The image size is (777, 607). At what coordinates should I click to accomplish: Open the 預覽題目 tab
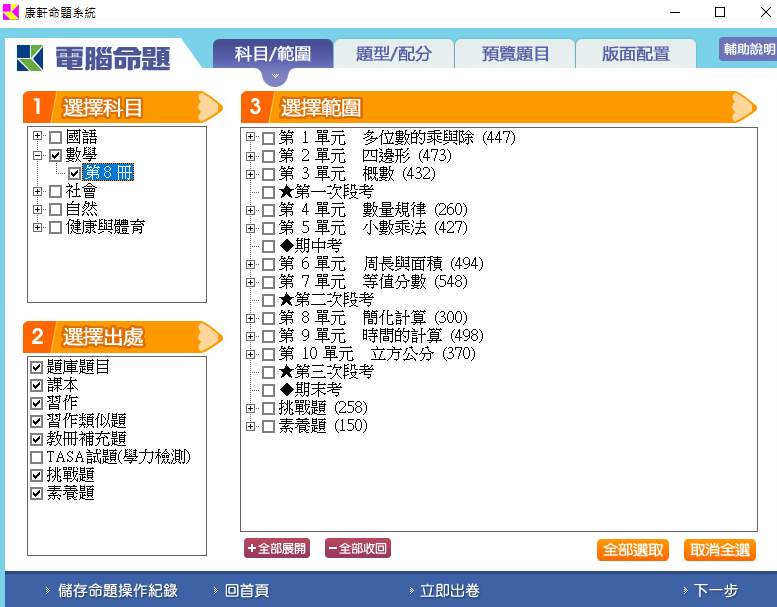[515, 54]
